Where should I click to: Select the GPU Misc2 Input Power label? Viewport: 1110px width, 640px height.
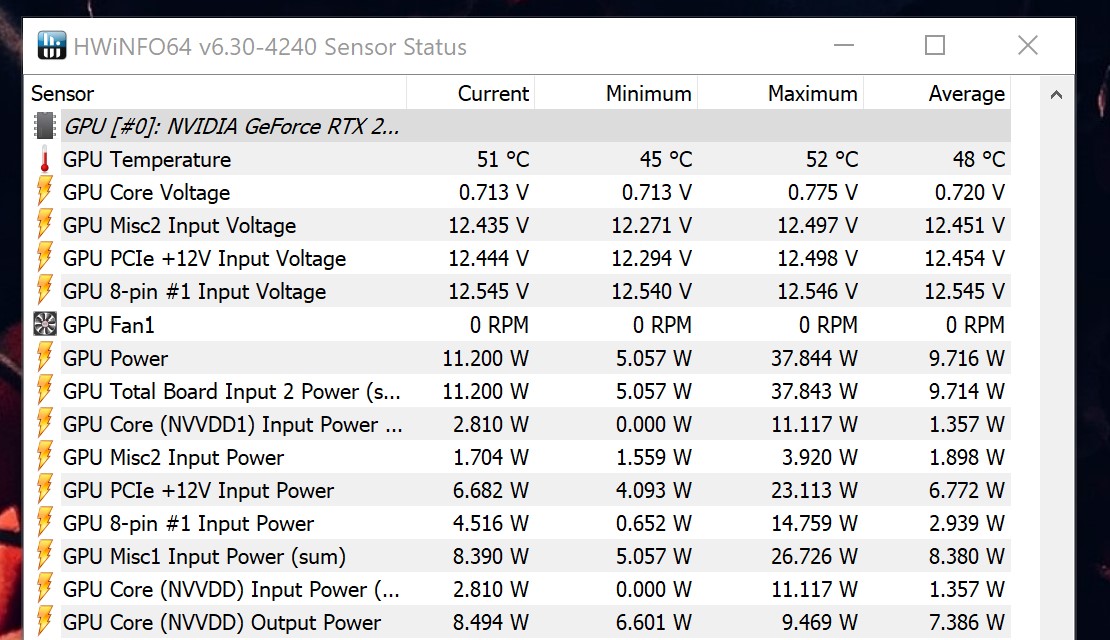[x=173, y=457]
